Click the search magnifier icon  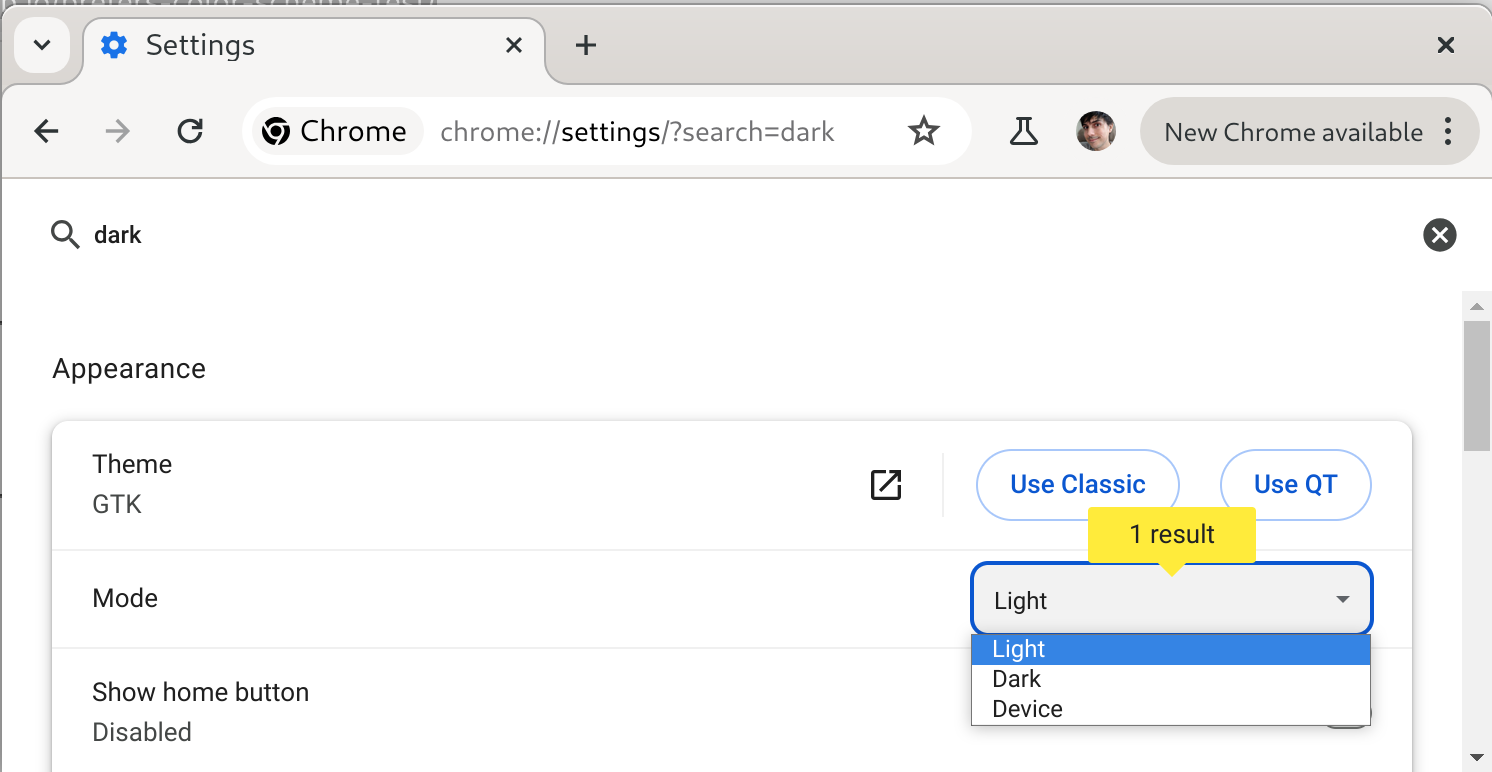(x=65, y=235)
